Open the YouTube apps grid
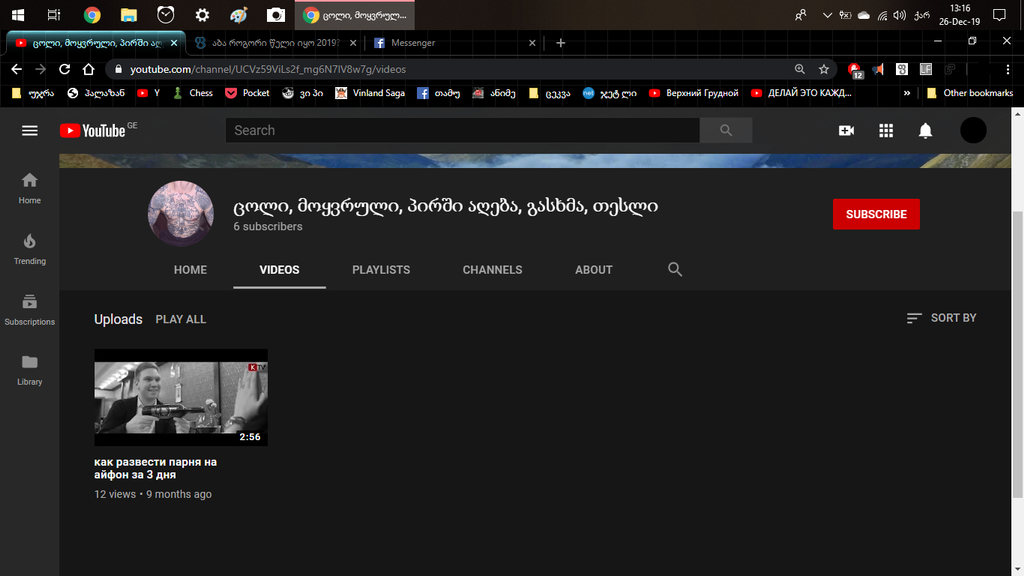Viewport: 1024px width, 576px height. point(886,131)
